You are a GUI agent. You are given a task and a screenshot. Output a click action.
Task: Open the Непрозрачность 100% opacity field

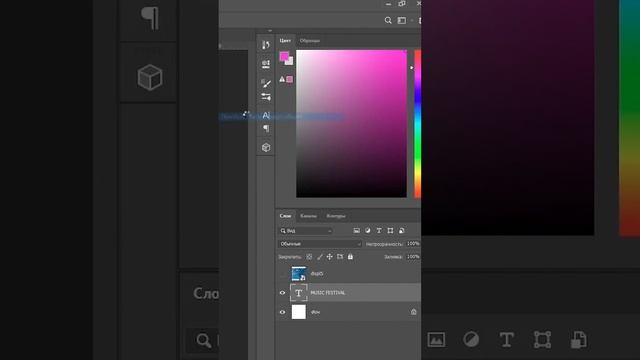point(413,244)
